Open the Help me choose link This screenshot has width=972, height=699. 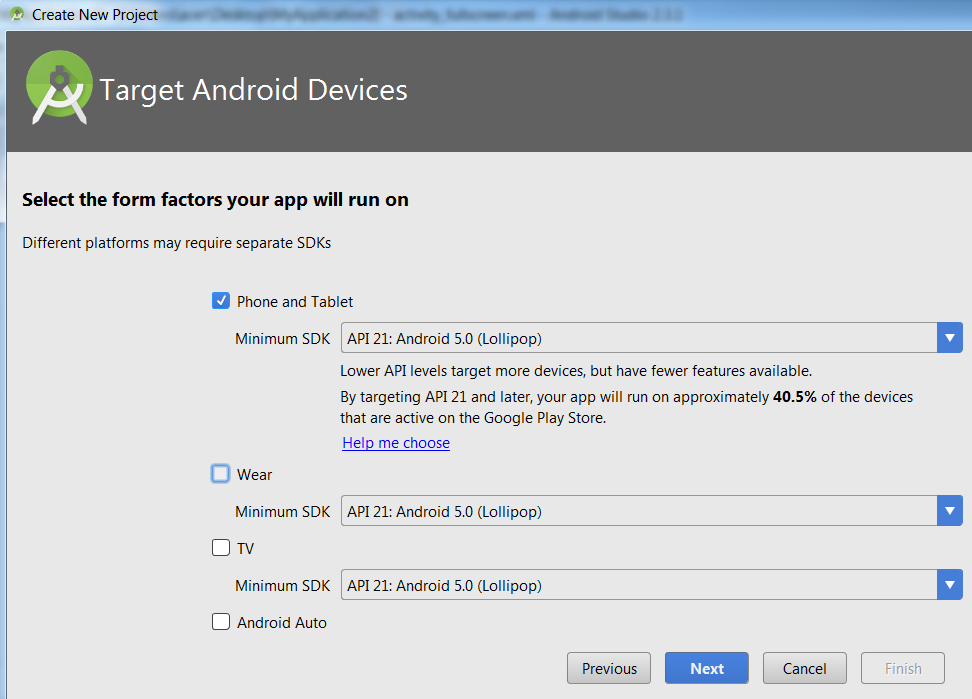point(396,442)
